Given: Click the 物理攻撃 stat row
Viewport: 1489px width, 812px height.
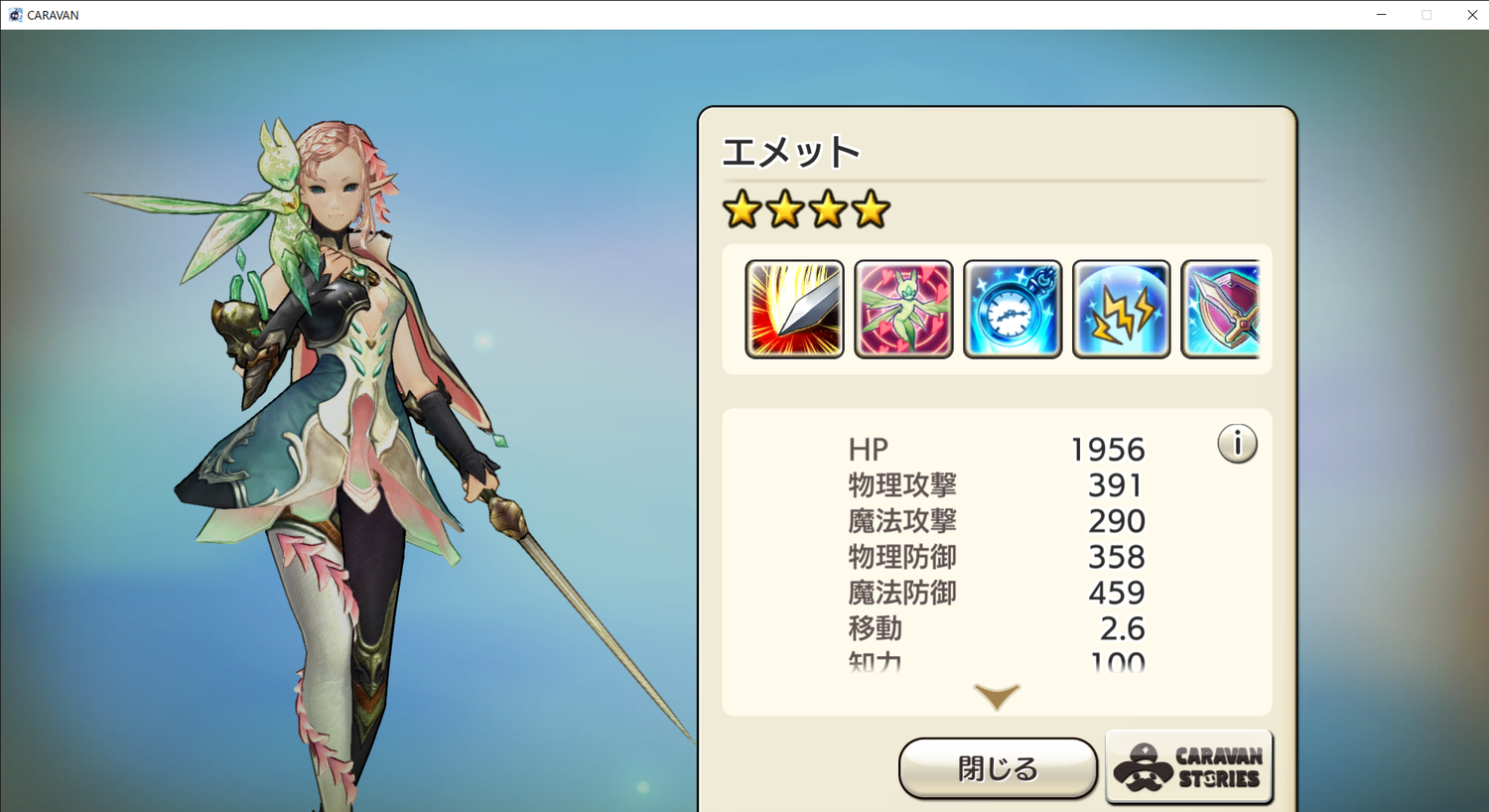Looking at the screenshot, I should click(997, 485).
